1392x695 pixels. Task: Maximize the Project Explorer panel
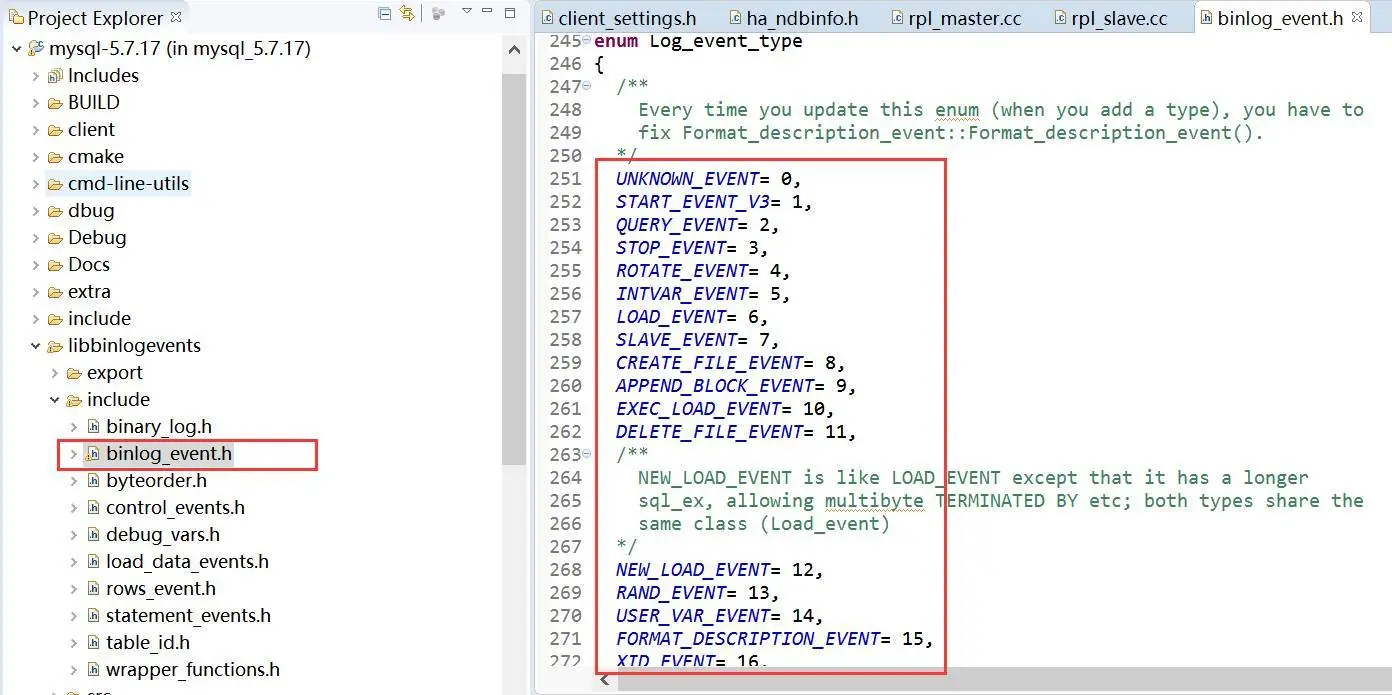pyautogui.click(x=510, y=13)
